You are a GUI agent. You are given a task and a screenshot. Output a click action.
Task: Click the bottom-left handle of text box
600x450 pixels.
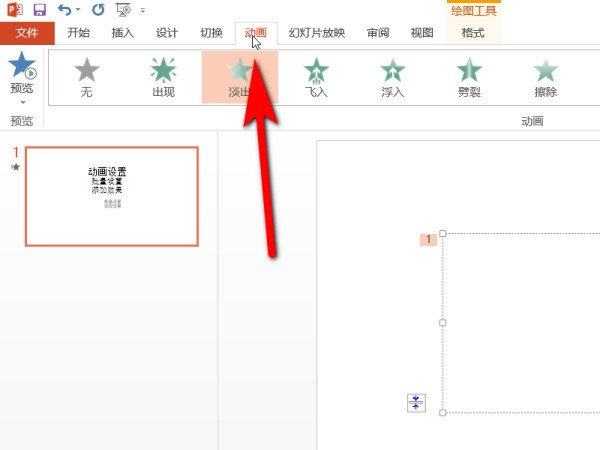[x=443, y=412]
